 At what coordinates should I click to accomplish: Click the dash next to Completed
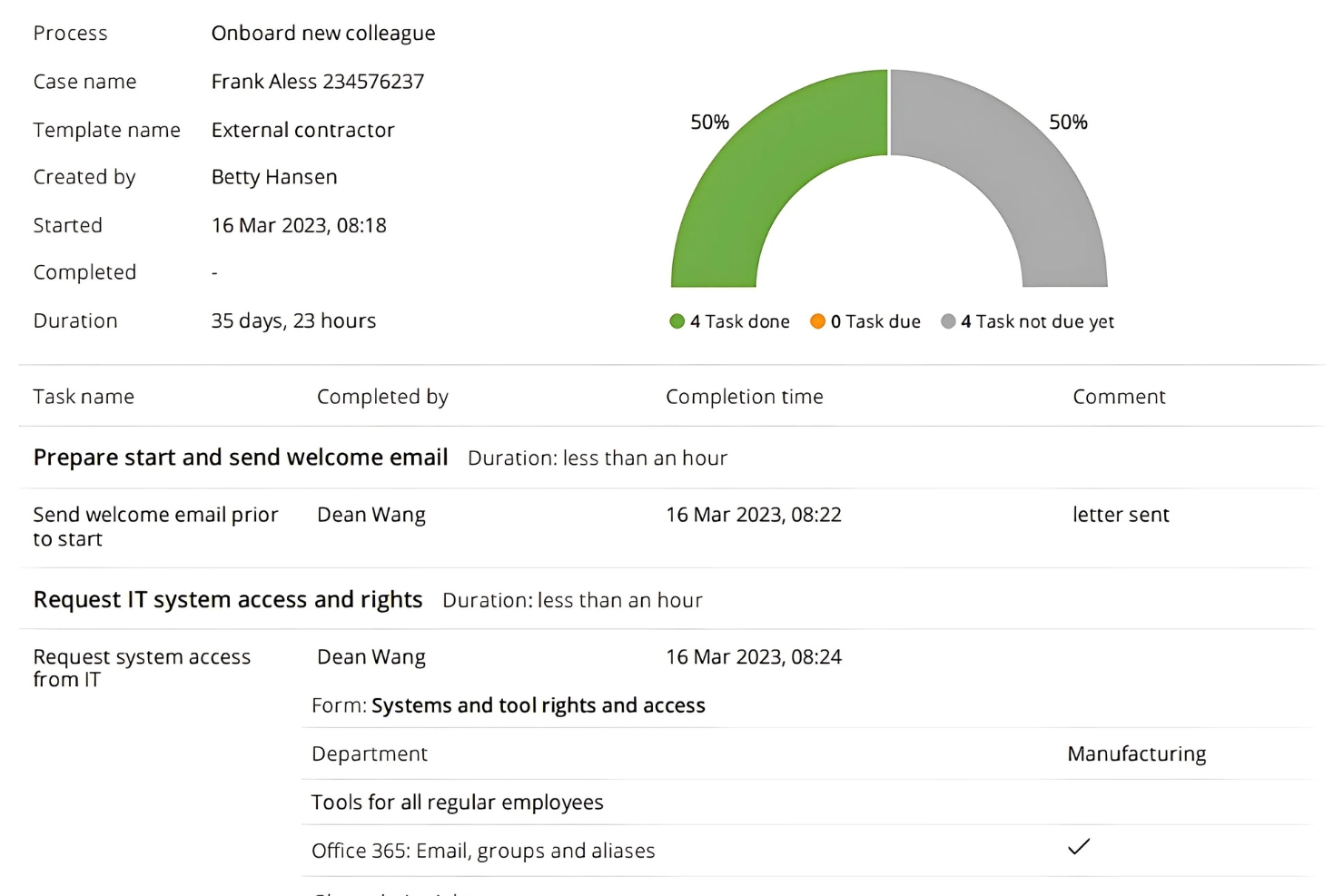tap(214, 271)
